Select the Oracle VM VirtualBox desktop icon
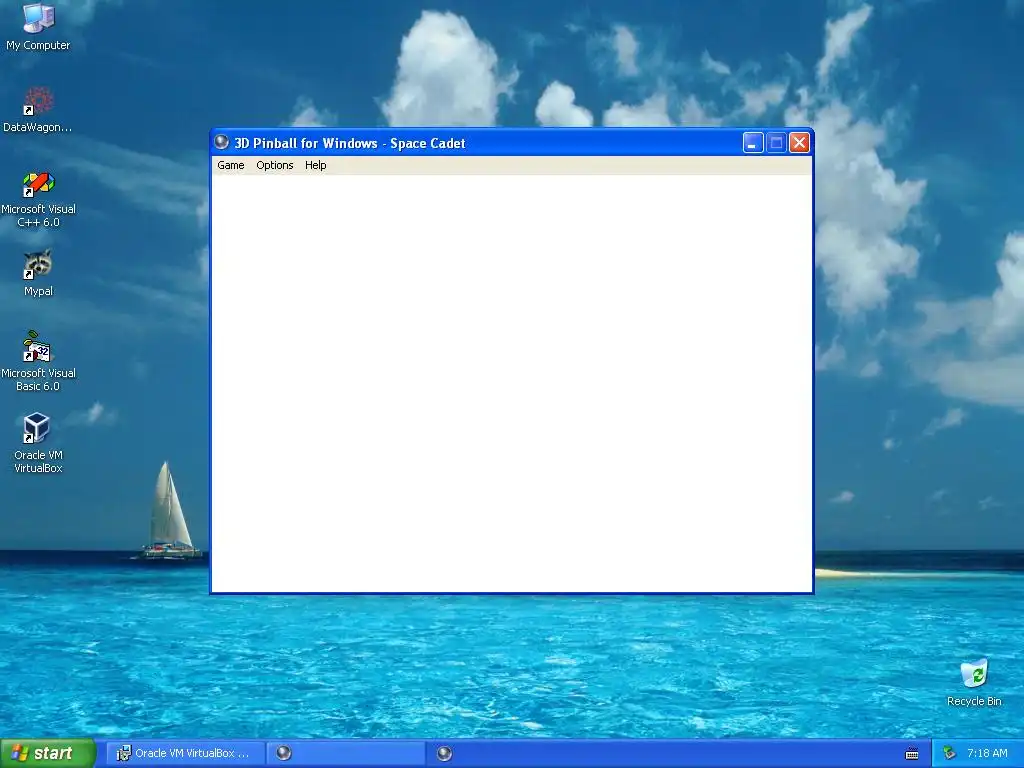1024x768 pixels. point(38,443)
